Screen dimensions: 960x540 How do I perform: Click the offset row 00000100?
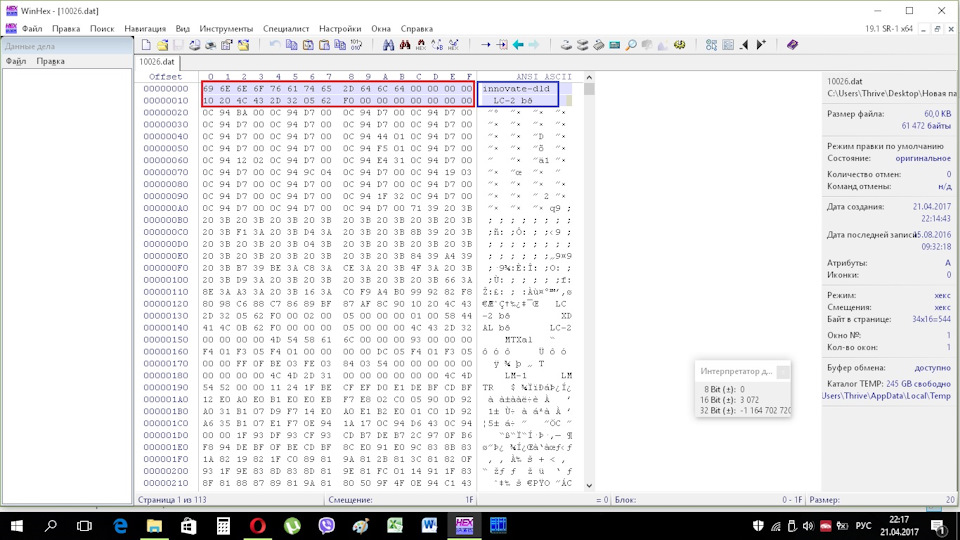[166, 280]
